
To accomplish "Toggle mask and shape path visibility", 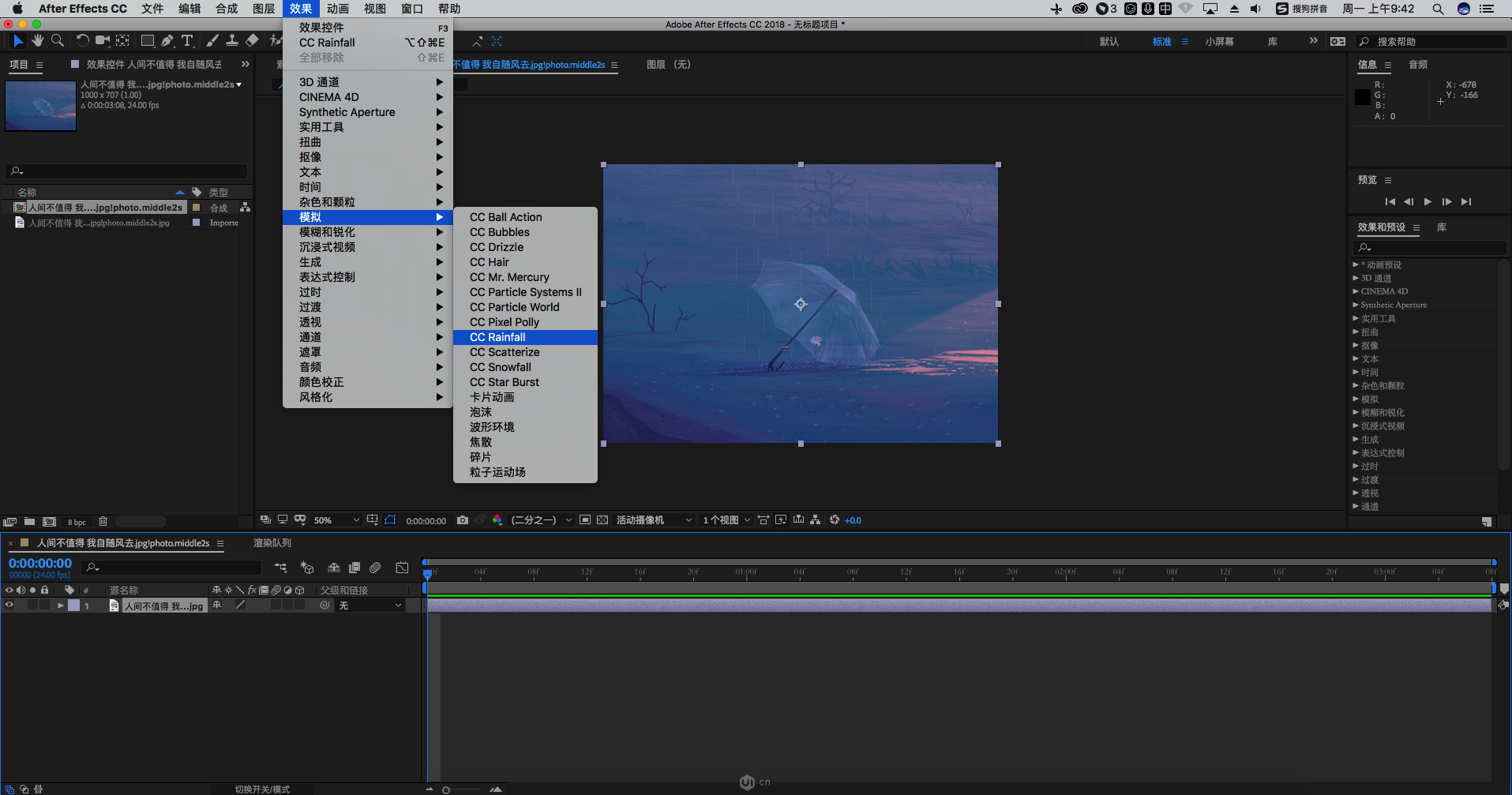I will coord(390,520).
